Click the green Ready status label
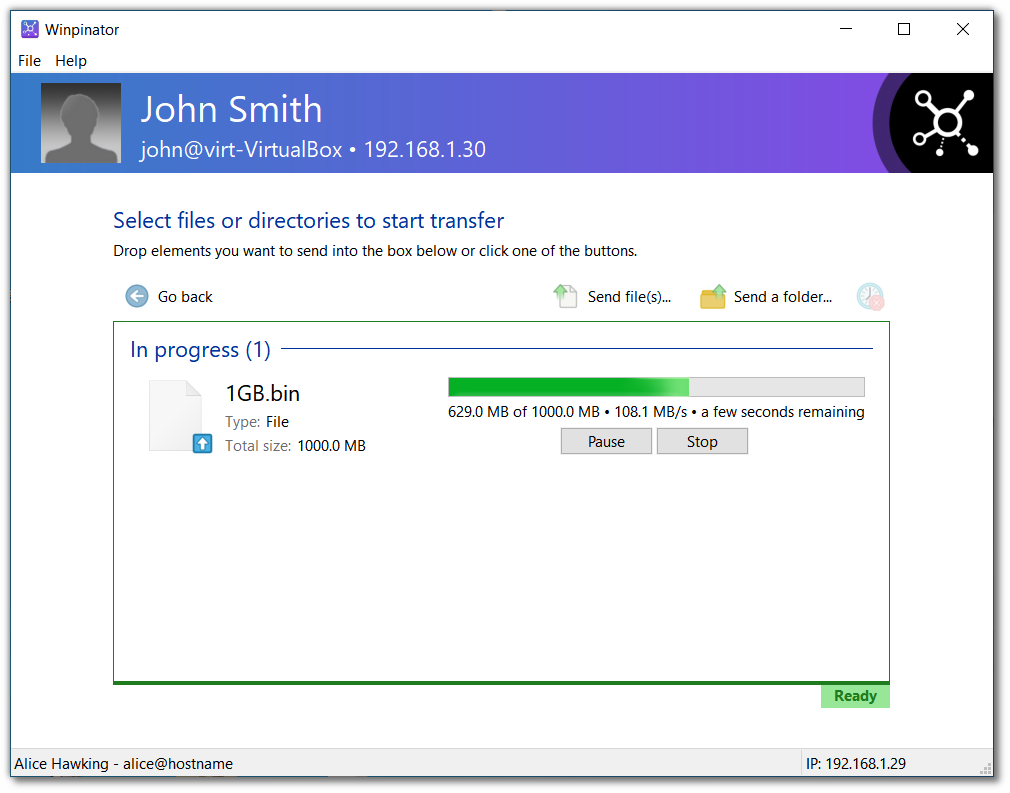This screenshot has width=1010, height=793. (x=855, y=696)
